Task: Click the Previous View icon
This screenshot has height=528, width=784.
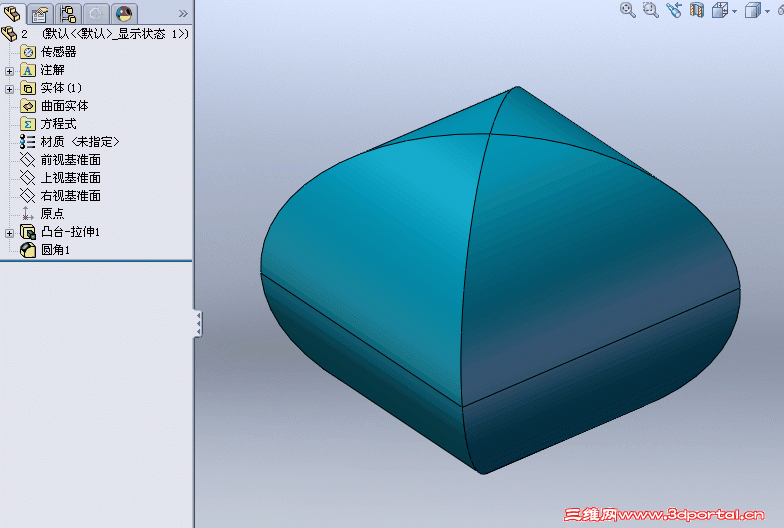Action: click(x=674, y=10)
